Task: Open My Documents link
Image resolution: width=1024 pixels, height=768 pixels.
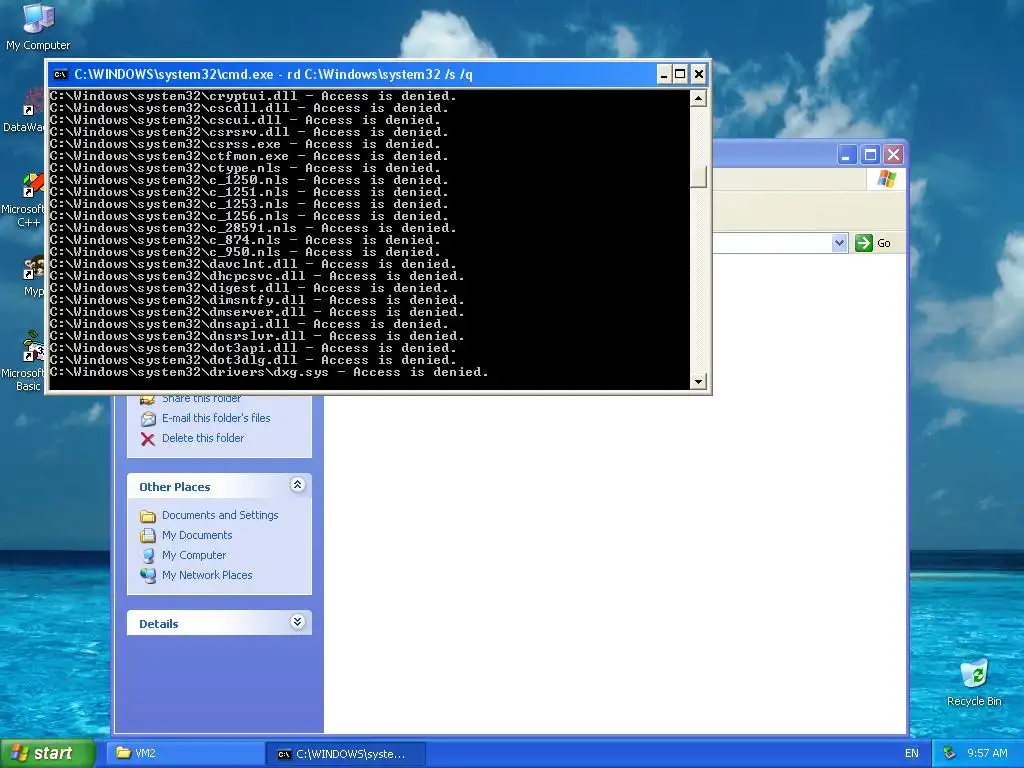Action: 197,535
